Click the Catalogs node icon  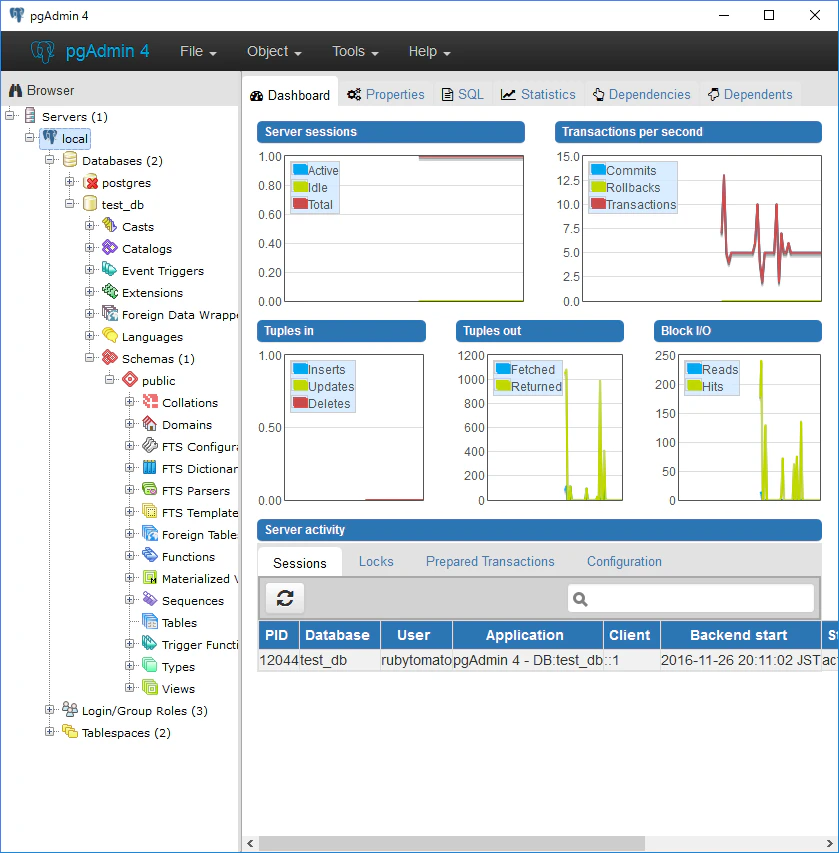click(110, 248)
